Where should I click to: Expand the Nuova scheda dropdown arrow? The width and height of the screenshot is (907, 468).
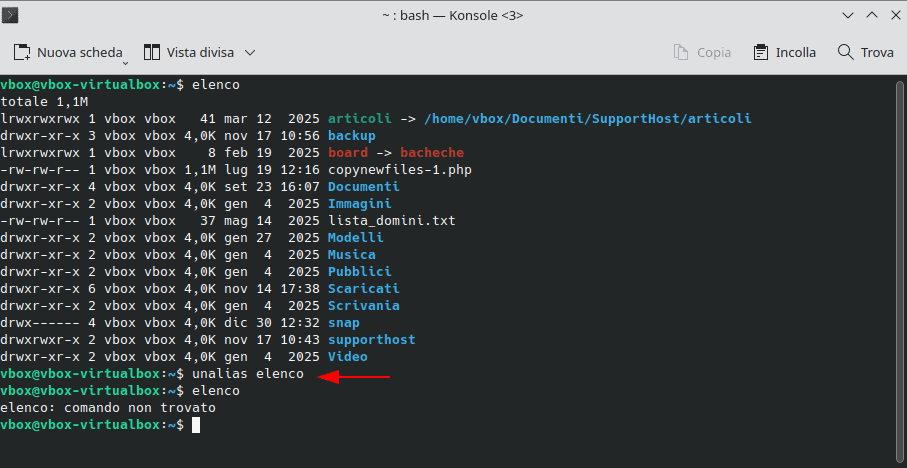[129, 55]
